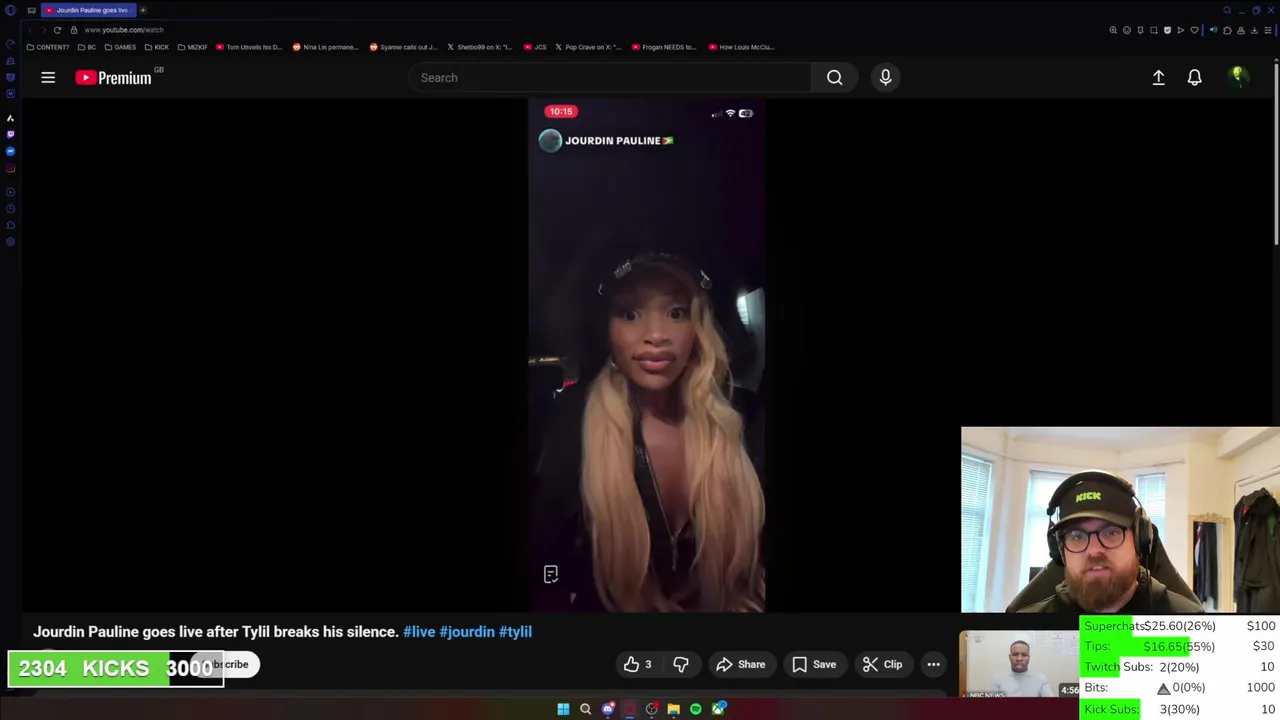Open the browser extensions cube icon
The image size is (1280, 720).
click(x=1227, y=30)
